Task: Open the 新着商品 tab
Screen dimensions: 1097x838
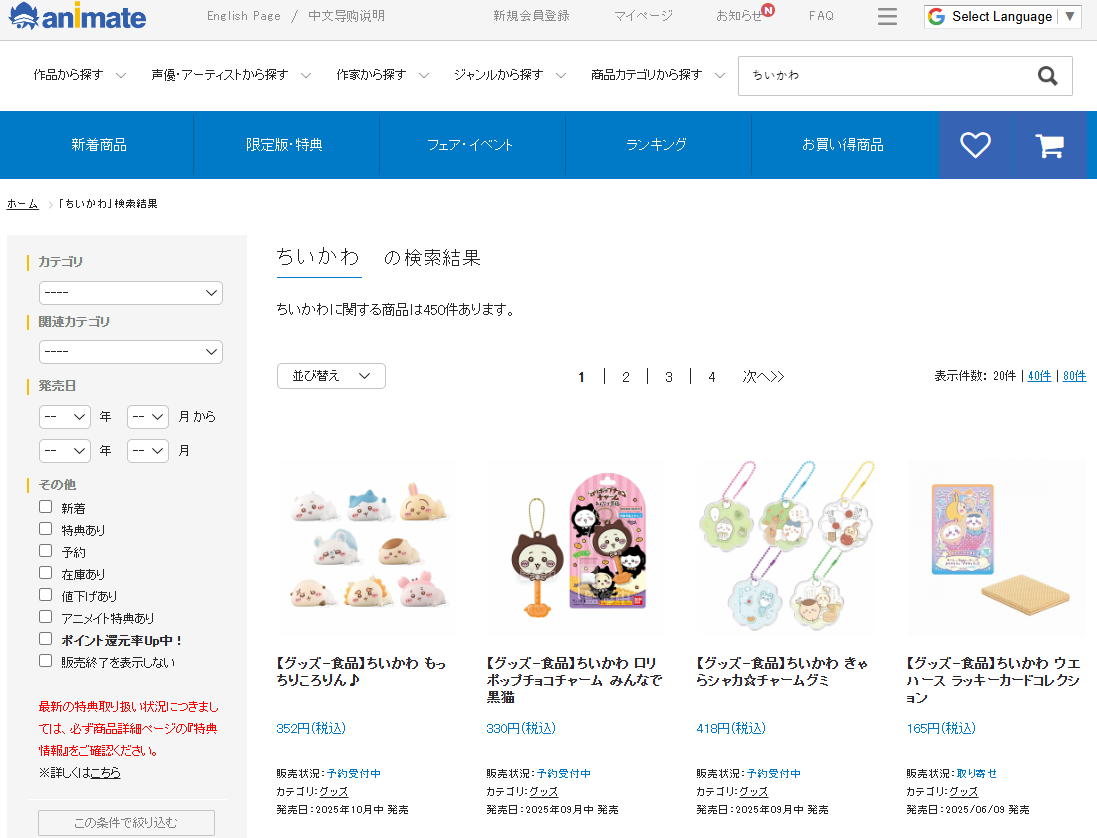Action: coord(99,145)
